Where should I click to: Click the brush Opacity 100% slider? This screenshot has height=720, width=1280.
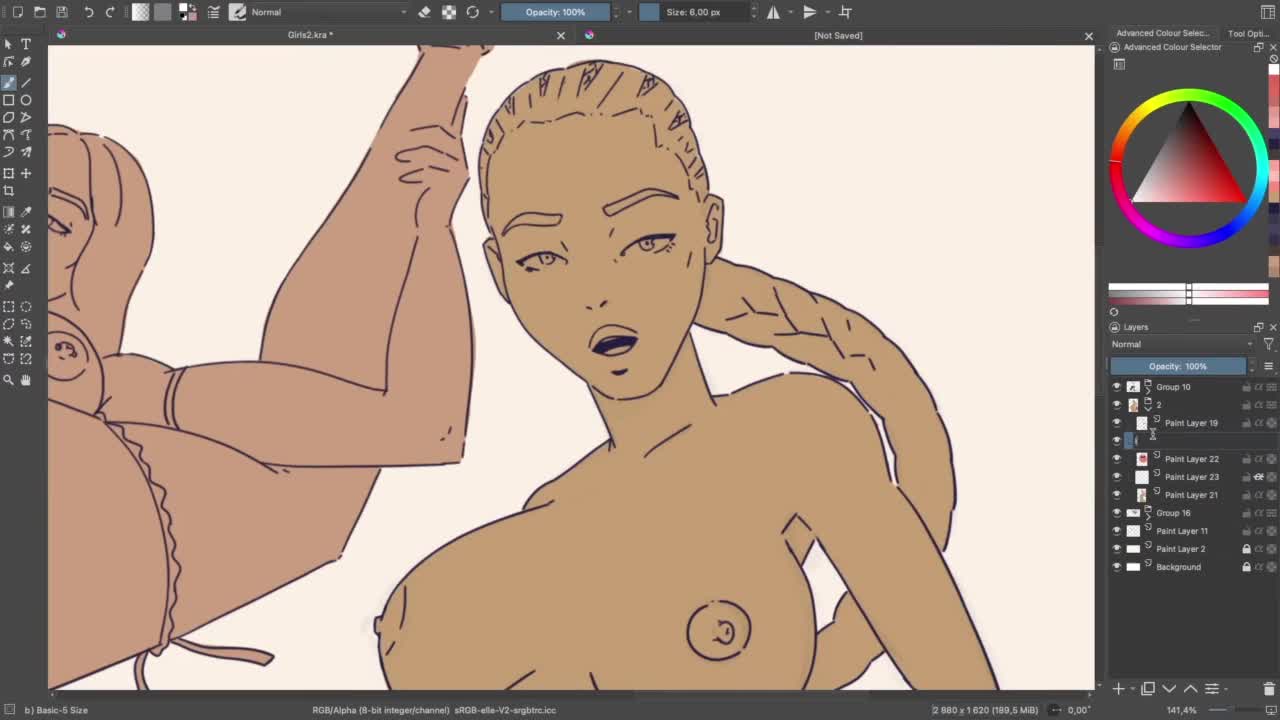click(x=555, y=12)
